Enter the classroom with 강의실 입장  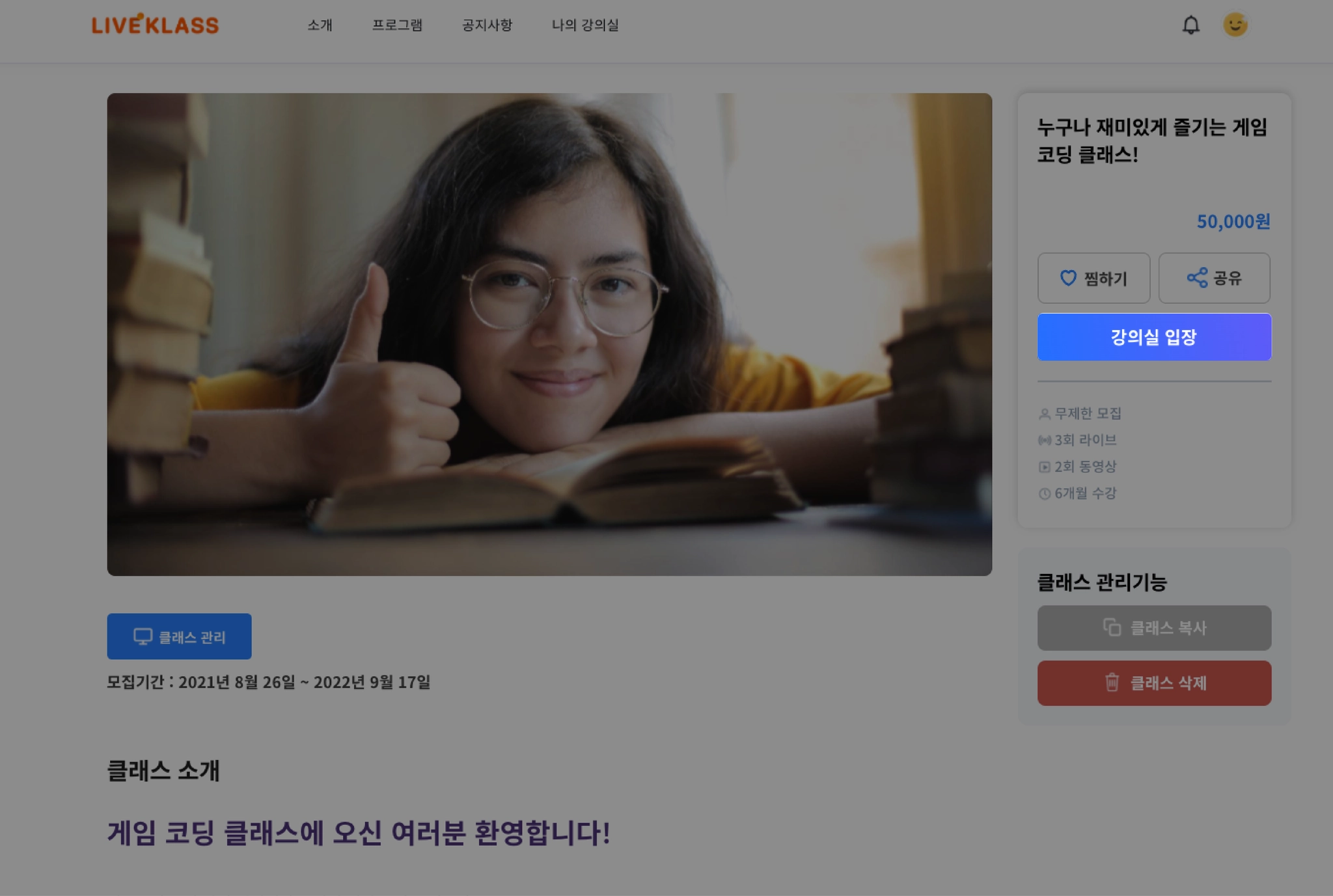click(x=1154, y=337)
